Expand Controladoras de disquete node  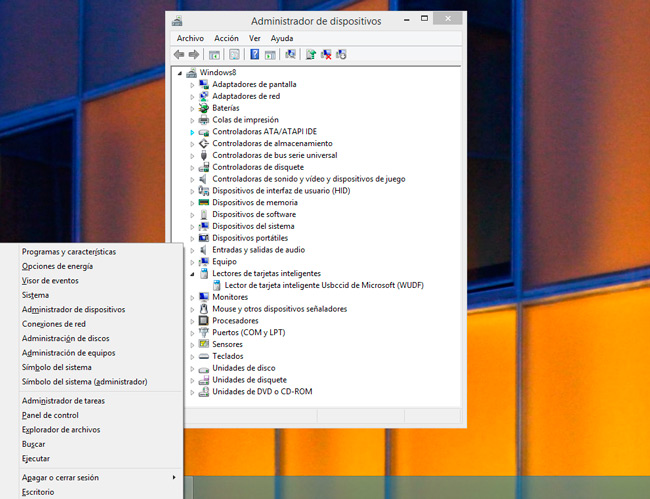coord(192,168)
